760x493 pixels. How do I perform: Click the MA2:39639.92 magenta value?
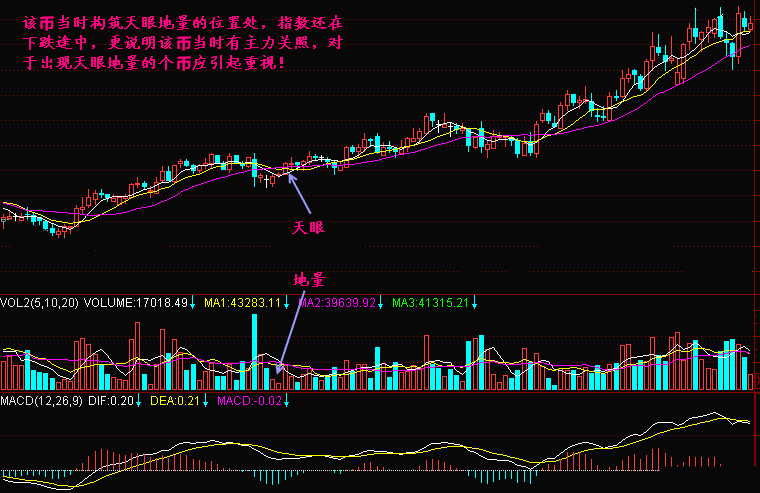(x=337, y=303)
